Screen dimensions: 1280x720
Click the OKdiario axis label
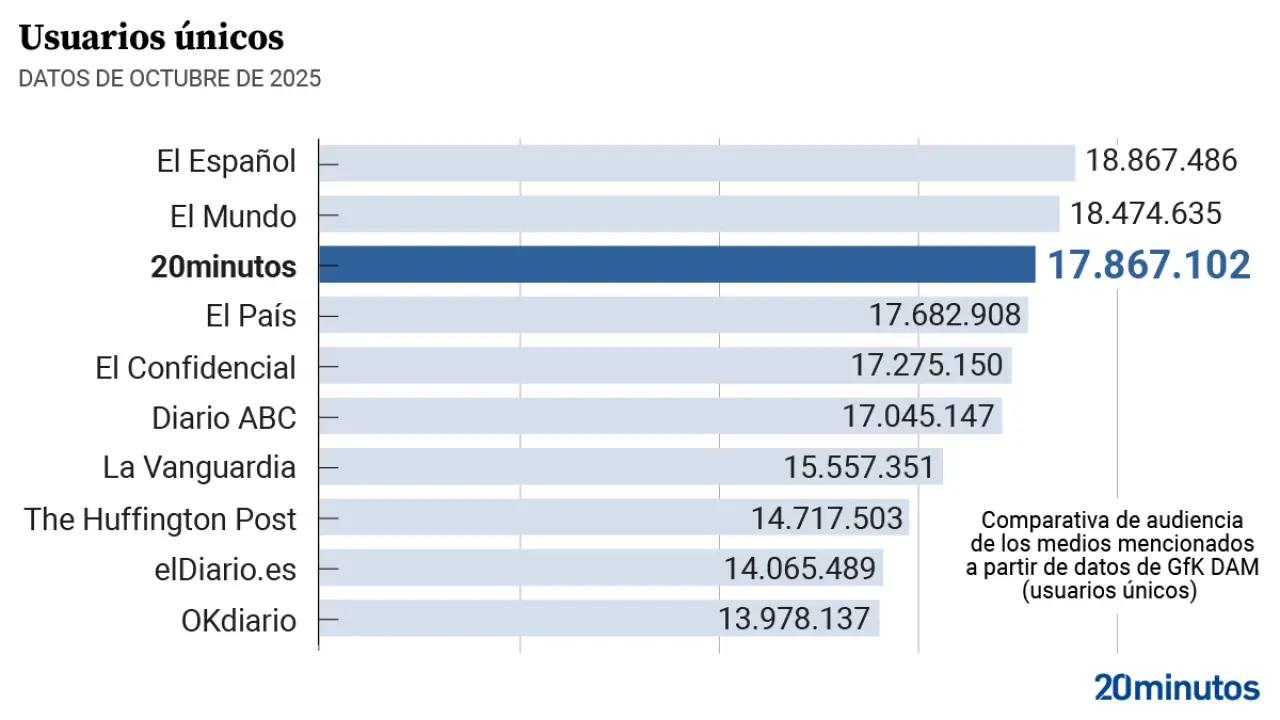(x=238, y=620)
